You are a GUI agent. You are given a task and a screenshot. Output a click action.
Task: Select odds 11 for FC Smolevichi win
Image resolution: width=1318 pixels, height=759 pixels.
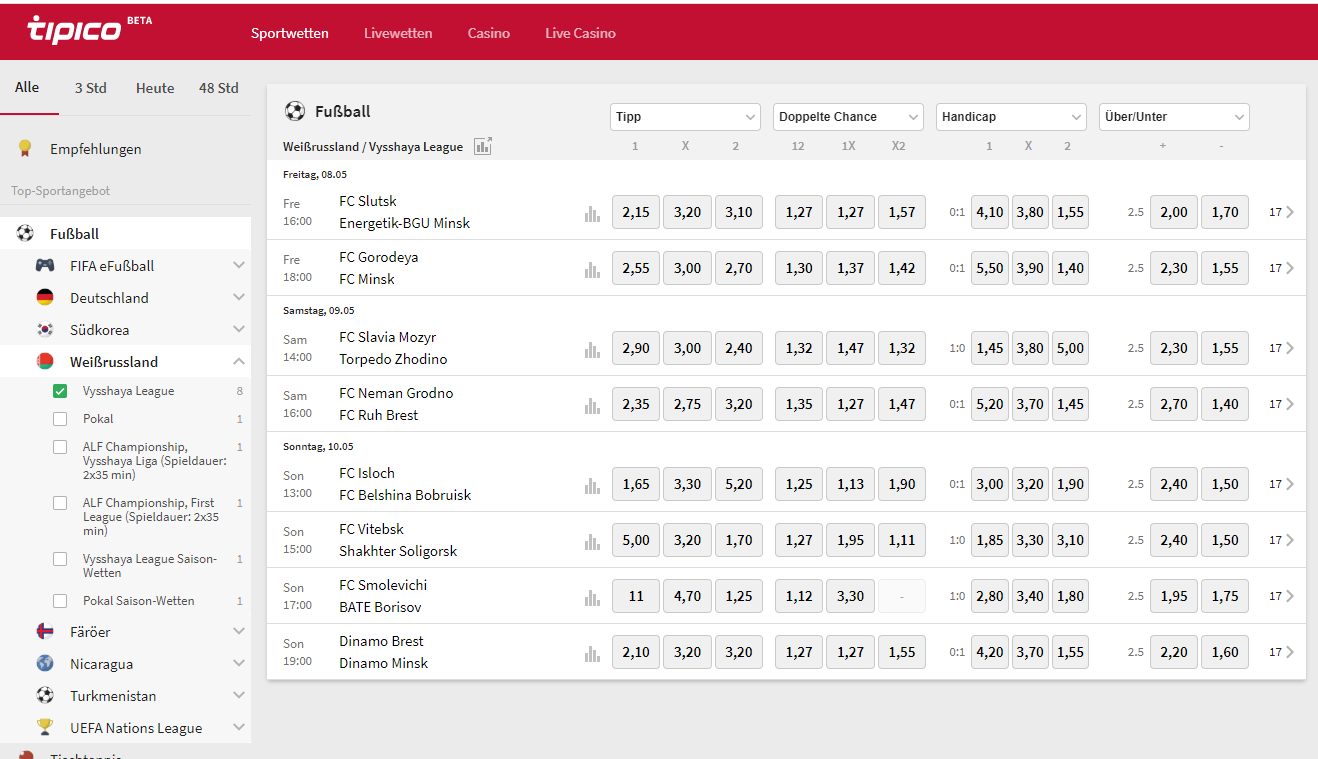click(x=636, y=596)
